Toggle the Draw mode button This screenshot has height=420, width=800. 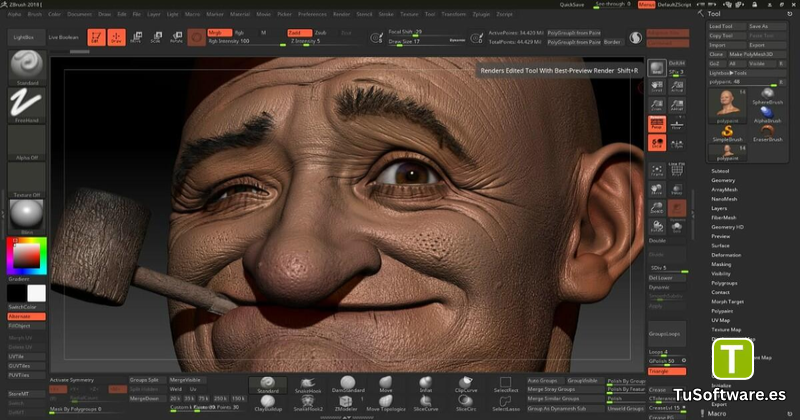coord(116,37)
